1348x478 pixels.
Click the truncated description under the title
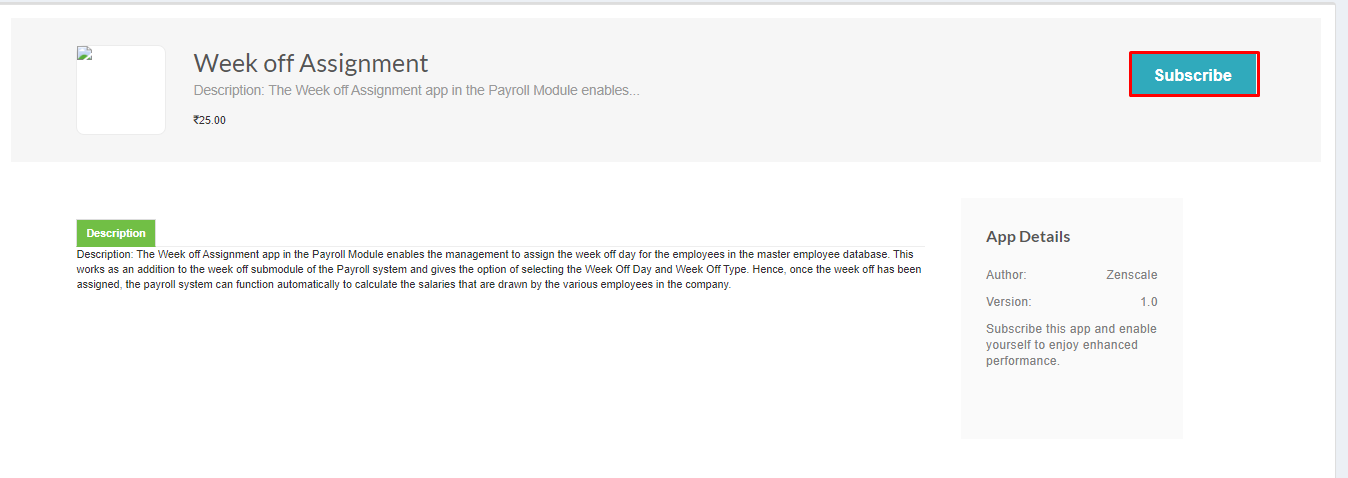[416, 90]
